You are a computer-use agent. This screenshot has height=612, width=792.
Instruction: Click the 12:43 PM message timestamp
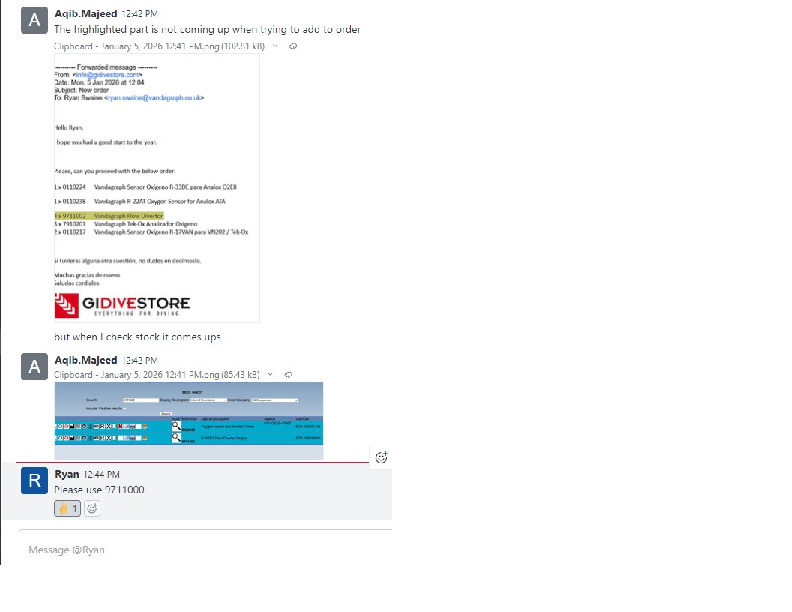(x=138, y=360)
